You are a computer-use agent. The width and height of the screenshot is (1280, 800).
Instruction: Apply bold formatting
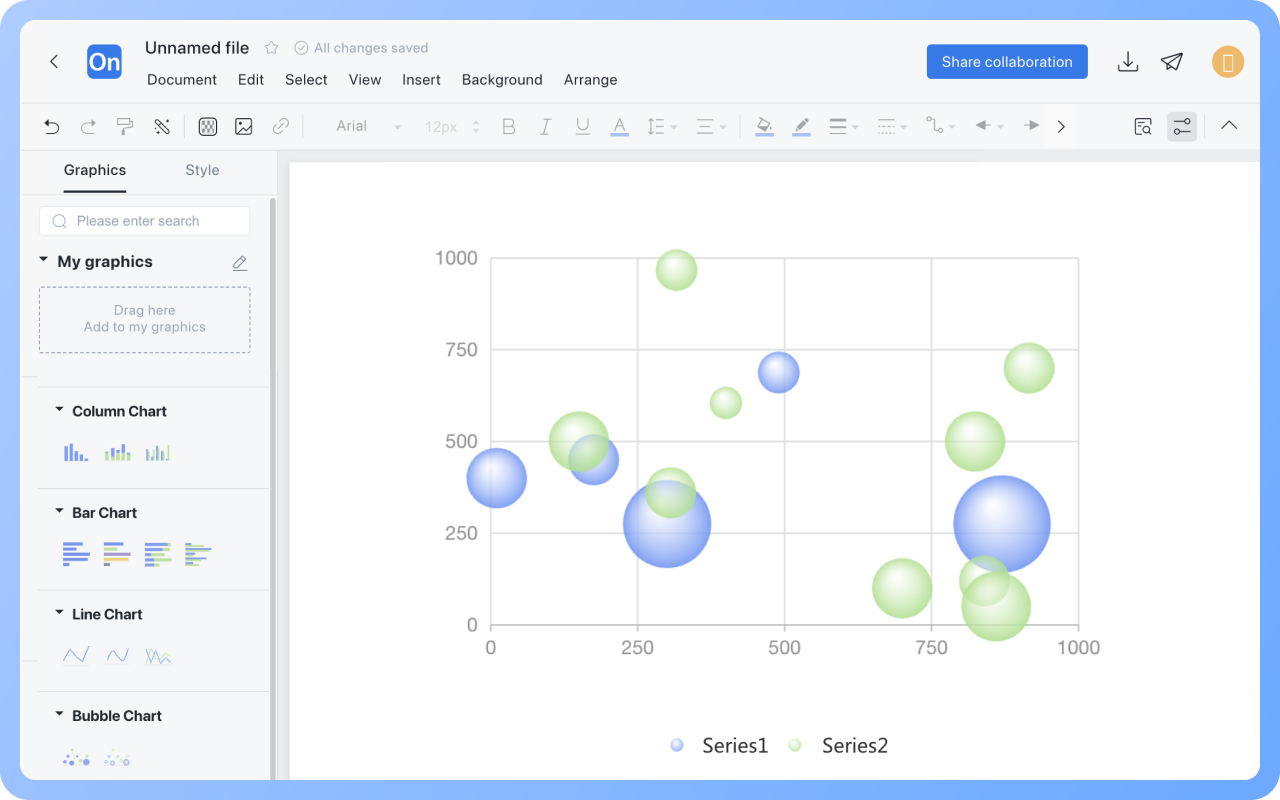(509, 126)
